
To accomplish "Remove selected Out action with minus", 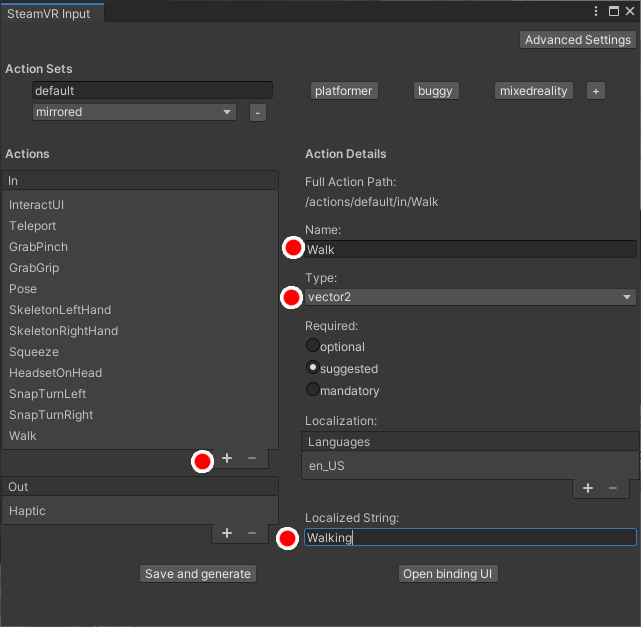I will point(252,533).
